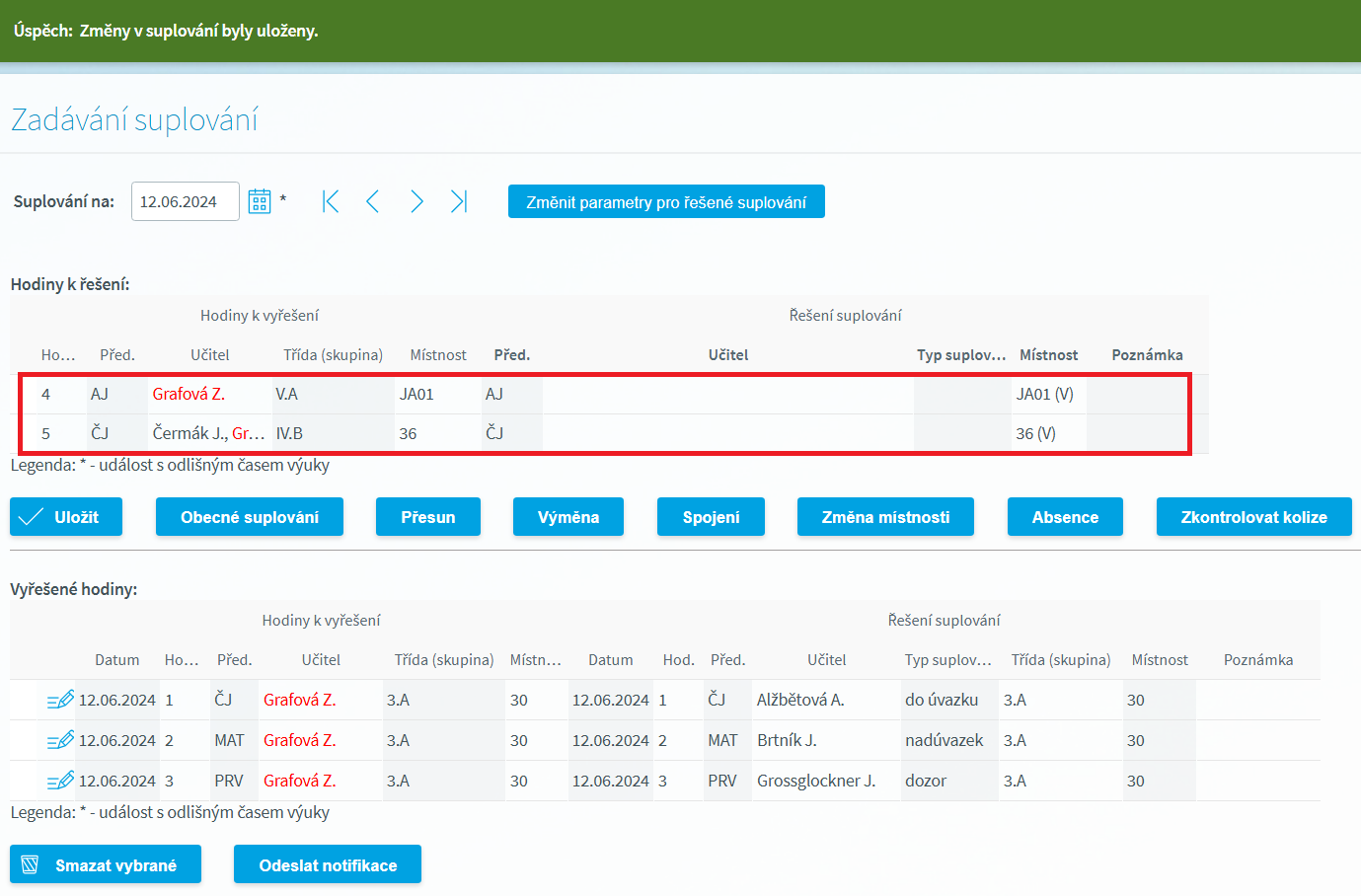Viewport: 1361px width, 896px height.
Task: Click the Výměna button
Action: click(x=568, y=517)
